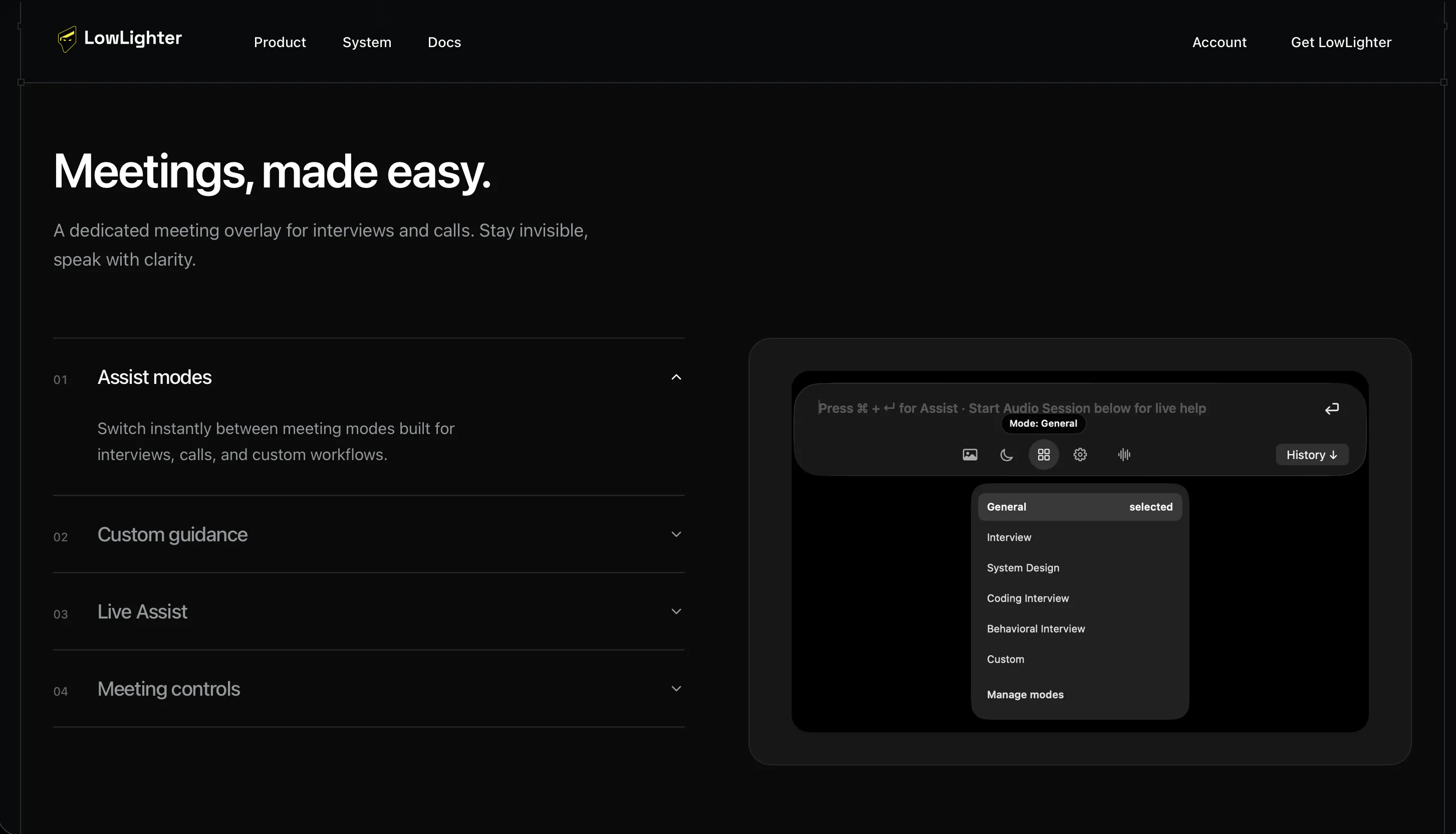Choose the System Design mode

coord(1080,568)
